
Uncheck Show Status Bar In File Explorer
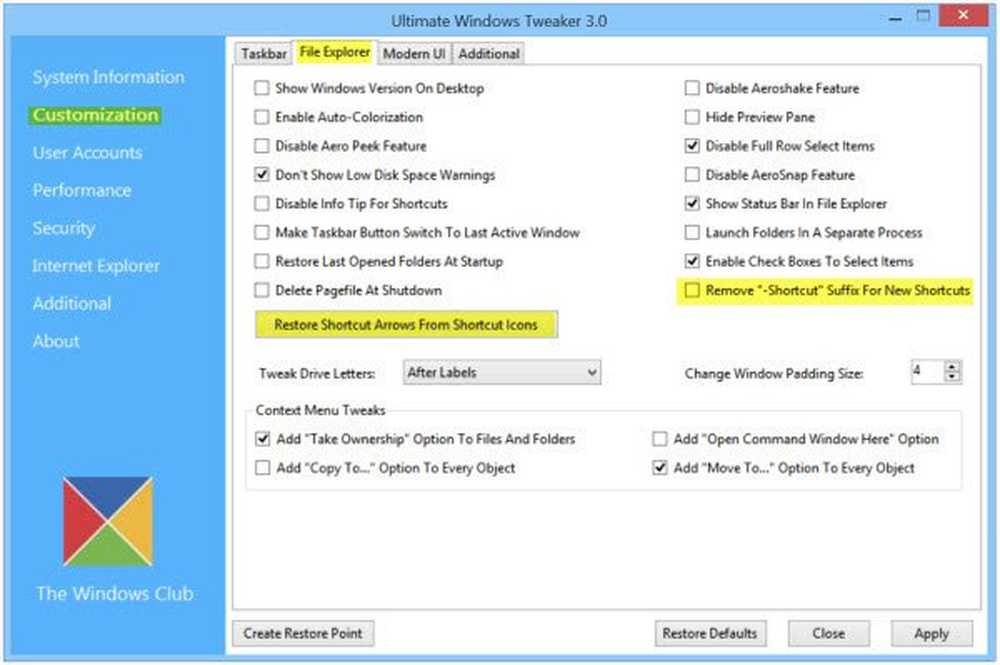[x=692, y=203]
